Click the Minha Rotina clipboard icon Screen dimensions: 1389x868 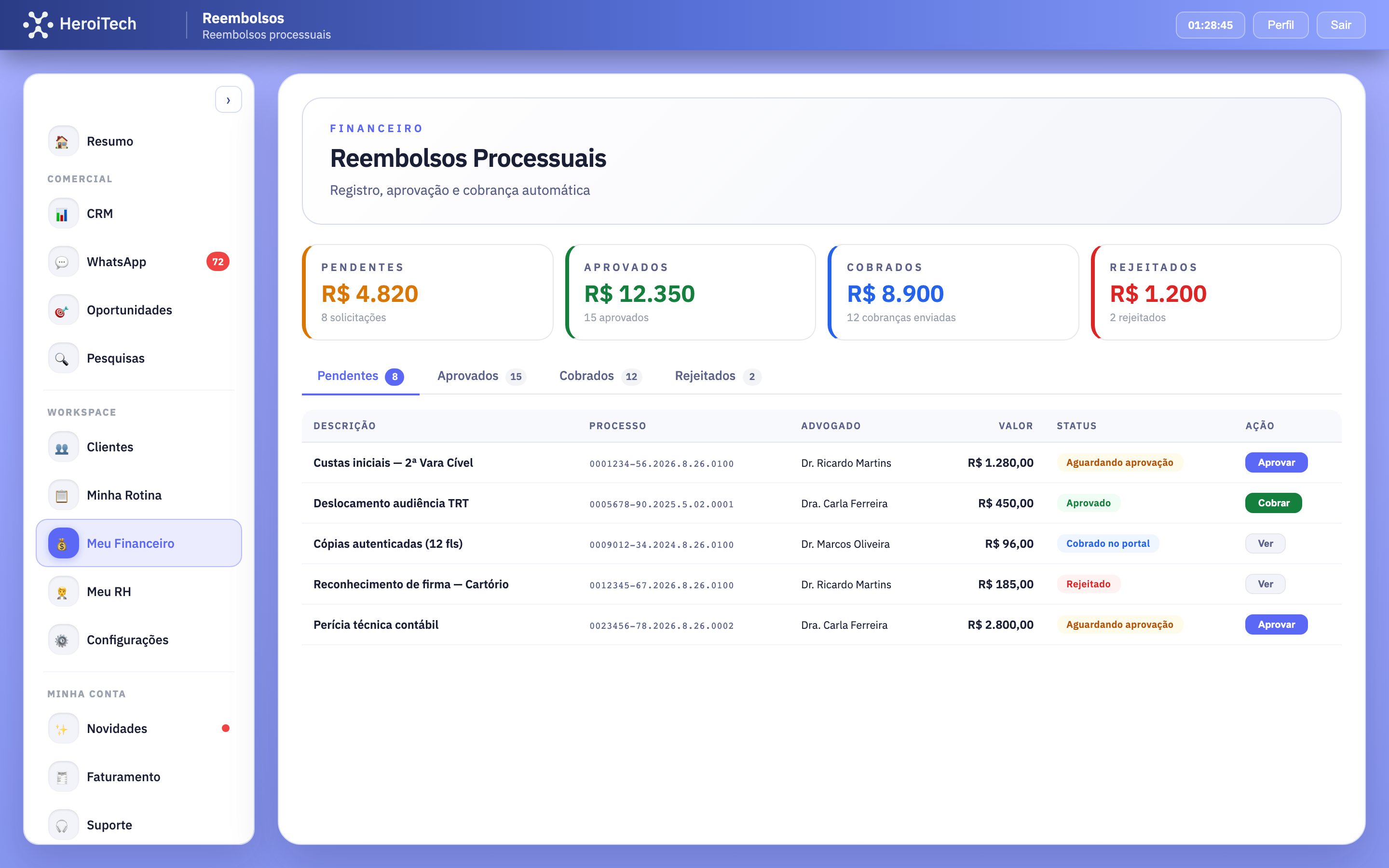pyautogui.click(x=63, y=495)
